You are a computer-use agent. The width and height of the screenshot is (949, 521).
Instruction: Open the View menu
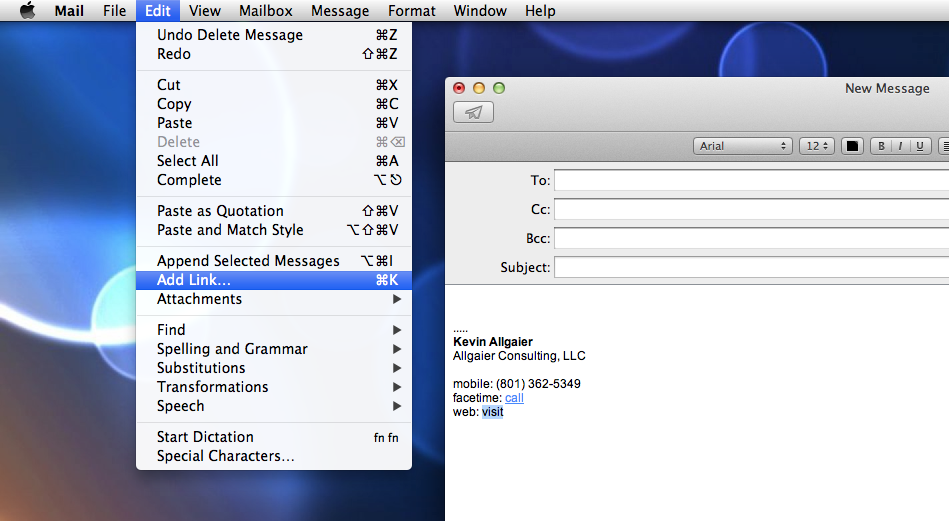pyautogui.click(x=205, y=11)
